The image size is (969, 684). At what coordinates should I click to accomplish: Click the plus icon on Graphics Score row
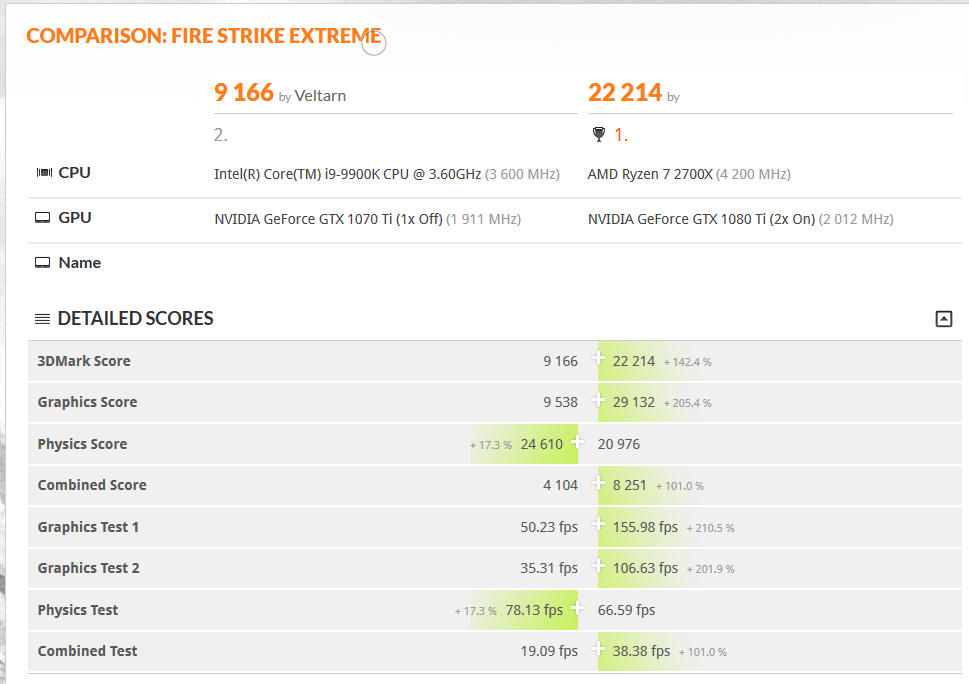point(599,400)
